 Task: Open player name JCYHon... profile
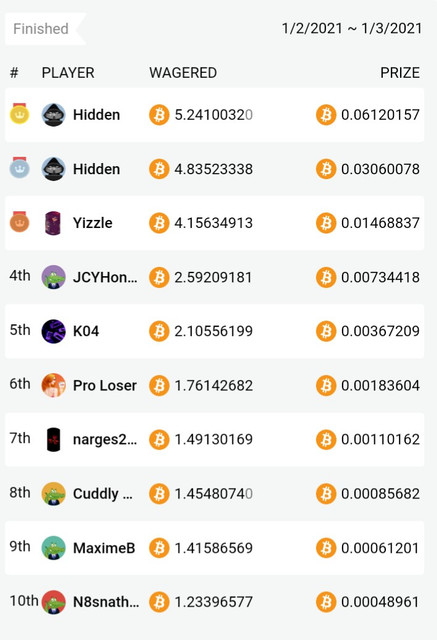[x=105, y=278]
